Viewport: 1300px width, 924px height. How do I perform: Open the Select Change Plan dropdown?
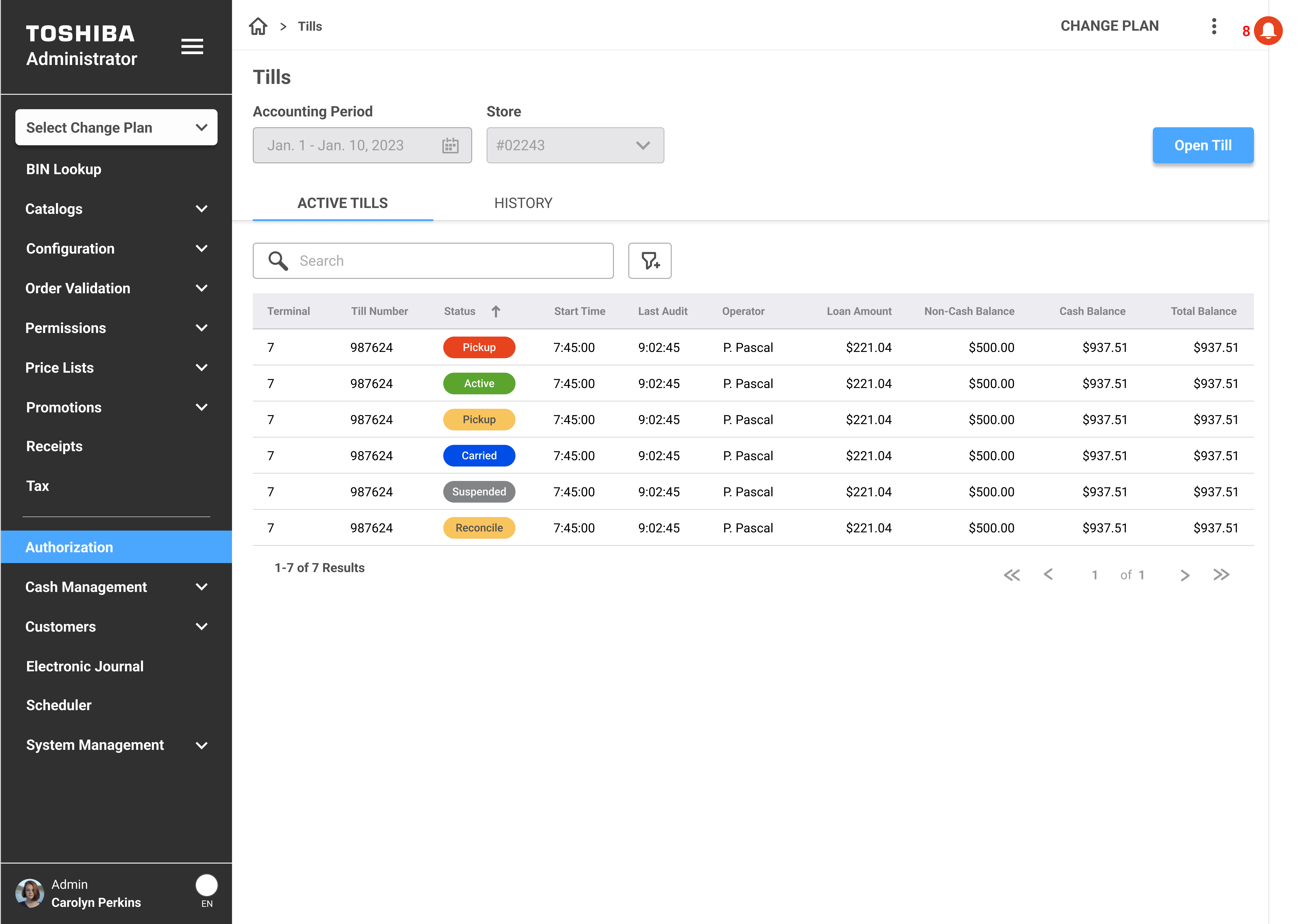pos(116,127)
